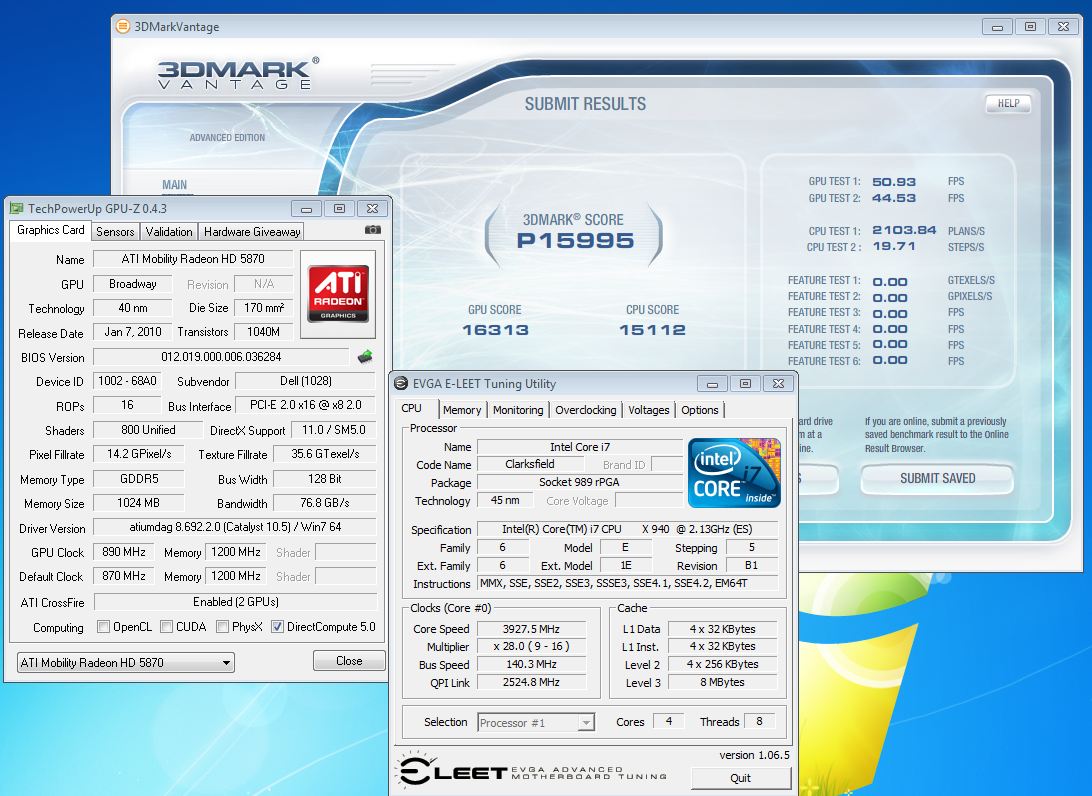1092x796 pixels.
Task: Toggle the DirectCompute 5.0 checkbox
Action: click(x=277, y=627)
